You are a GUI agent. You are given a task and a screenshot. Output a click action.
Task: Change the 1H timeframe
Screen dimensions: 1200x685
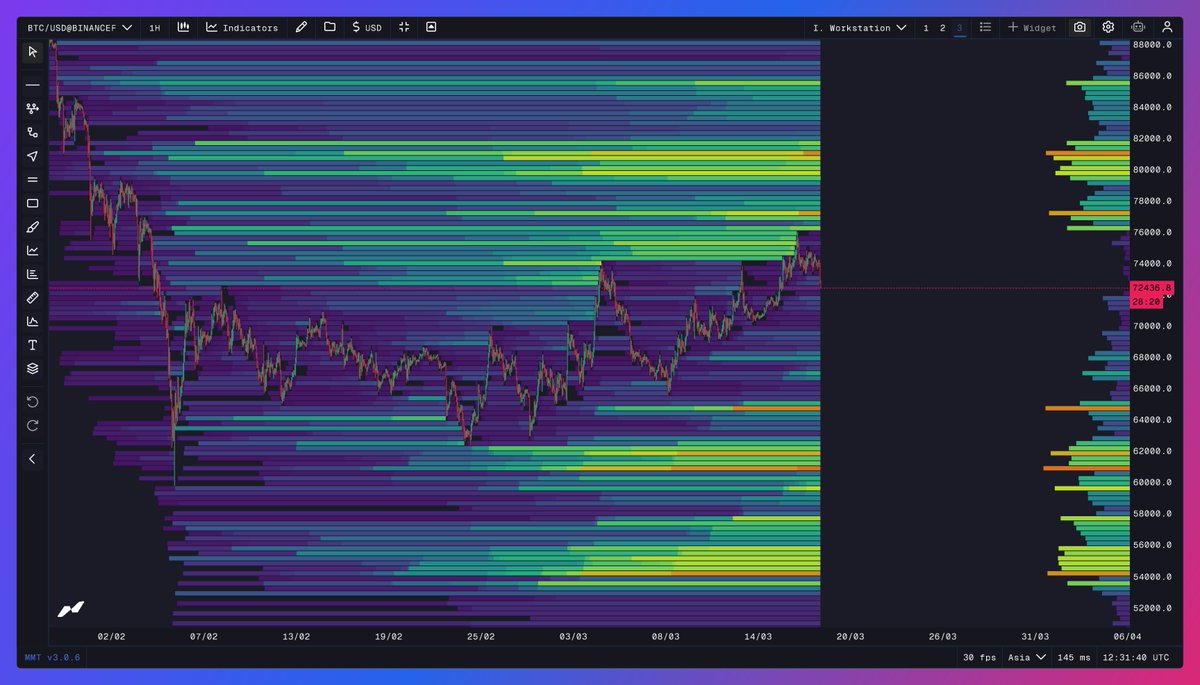[154, 28]
